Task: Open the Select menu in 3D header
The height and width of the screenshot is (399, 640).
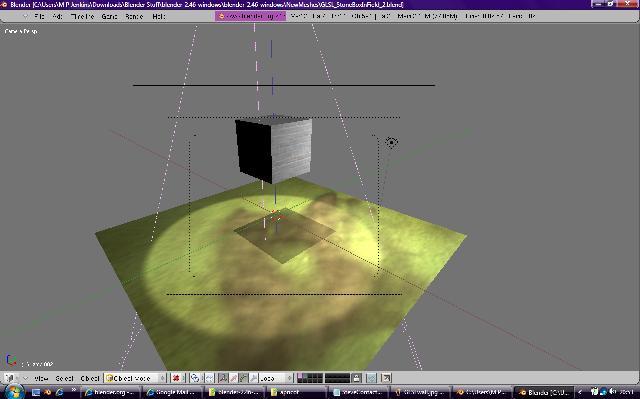Action: [64, 378]
